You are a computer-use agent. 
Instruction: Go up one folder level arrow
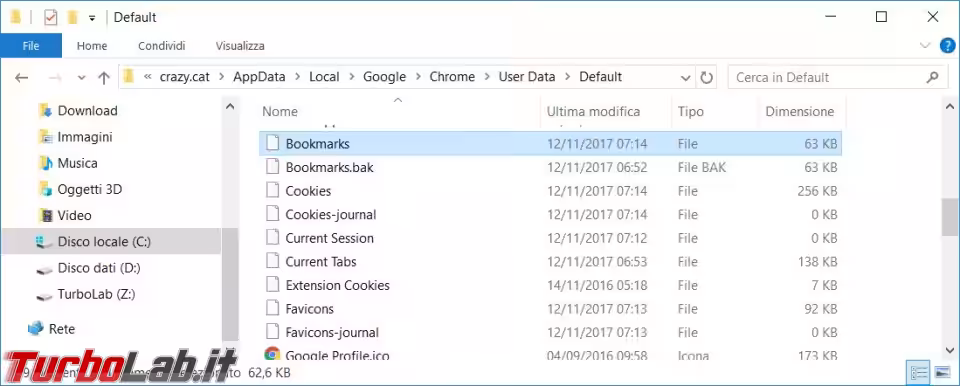tap(104, 77)
